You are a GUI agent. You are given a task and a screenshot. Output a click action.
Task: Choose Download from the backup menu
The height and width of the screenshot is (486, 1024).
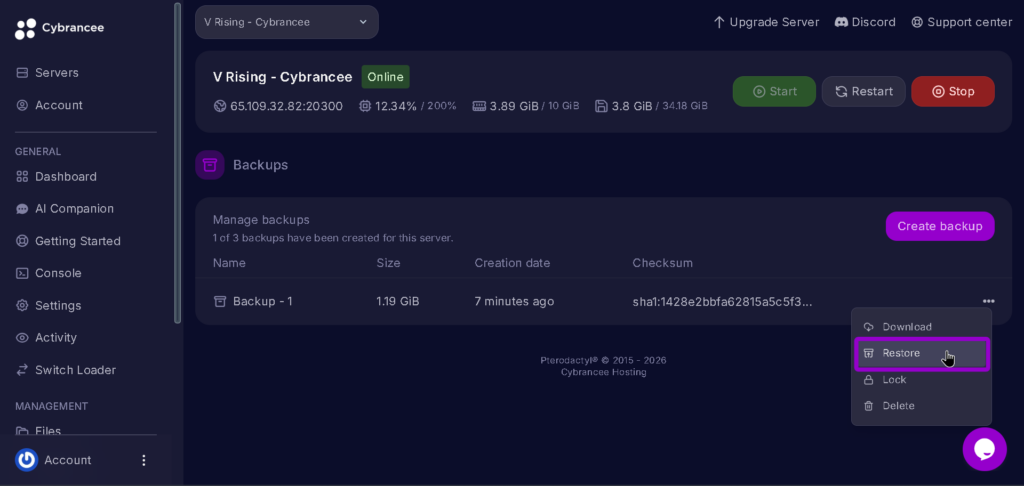pyautogui.click(x=921, y=327)
